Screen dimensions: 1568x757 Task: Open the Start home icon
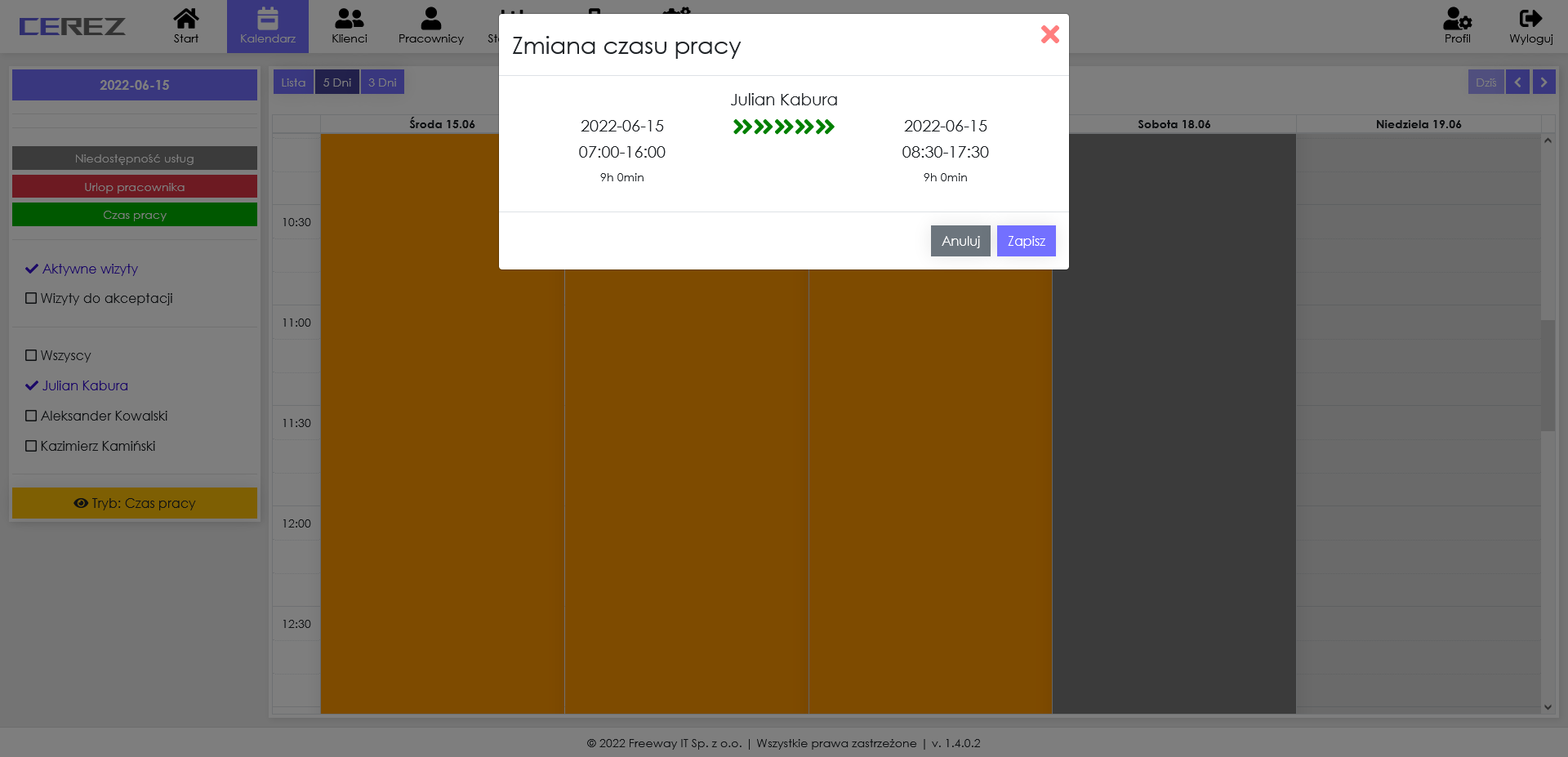185,19
